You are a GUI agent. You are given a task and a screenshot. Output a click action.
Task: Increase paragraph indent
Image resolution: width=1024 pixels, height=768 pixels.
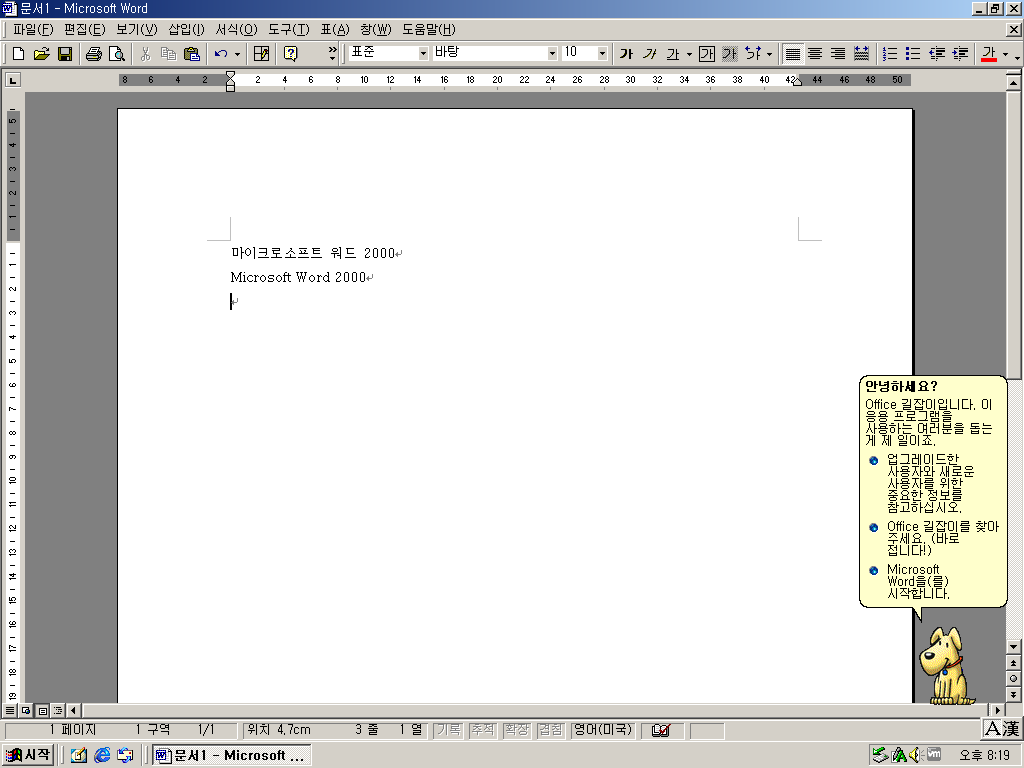(x=960, y=54)
